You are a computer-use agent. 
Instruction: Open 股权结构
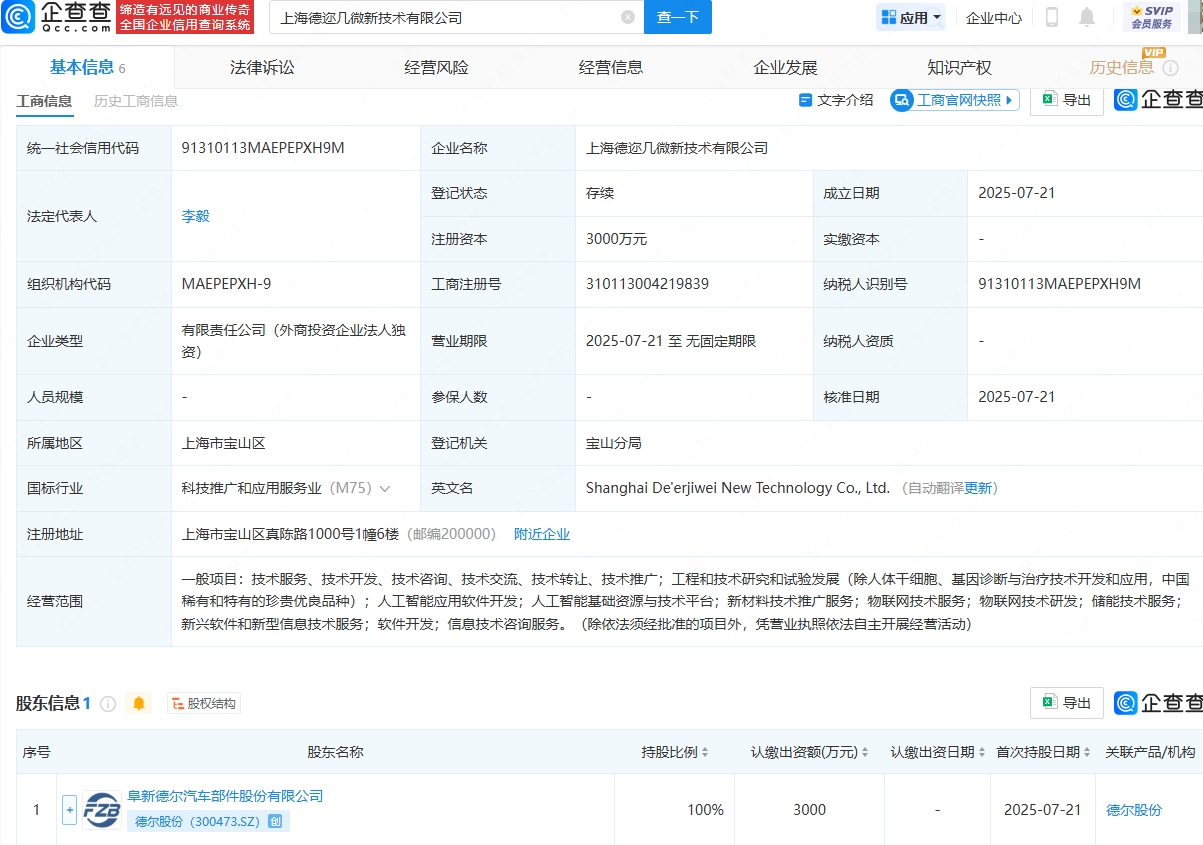(x=204, y=704)
